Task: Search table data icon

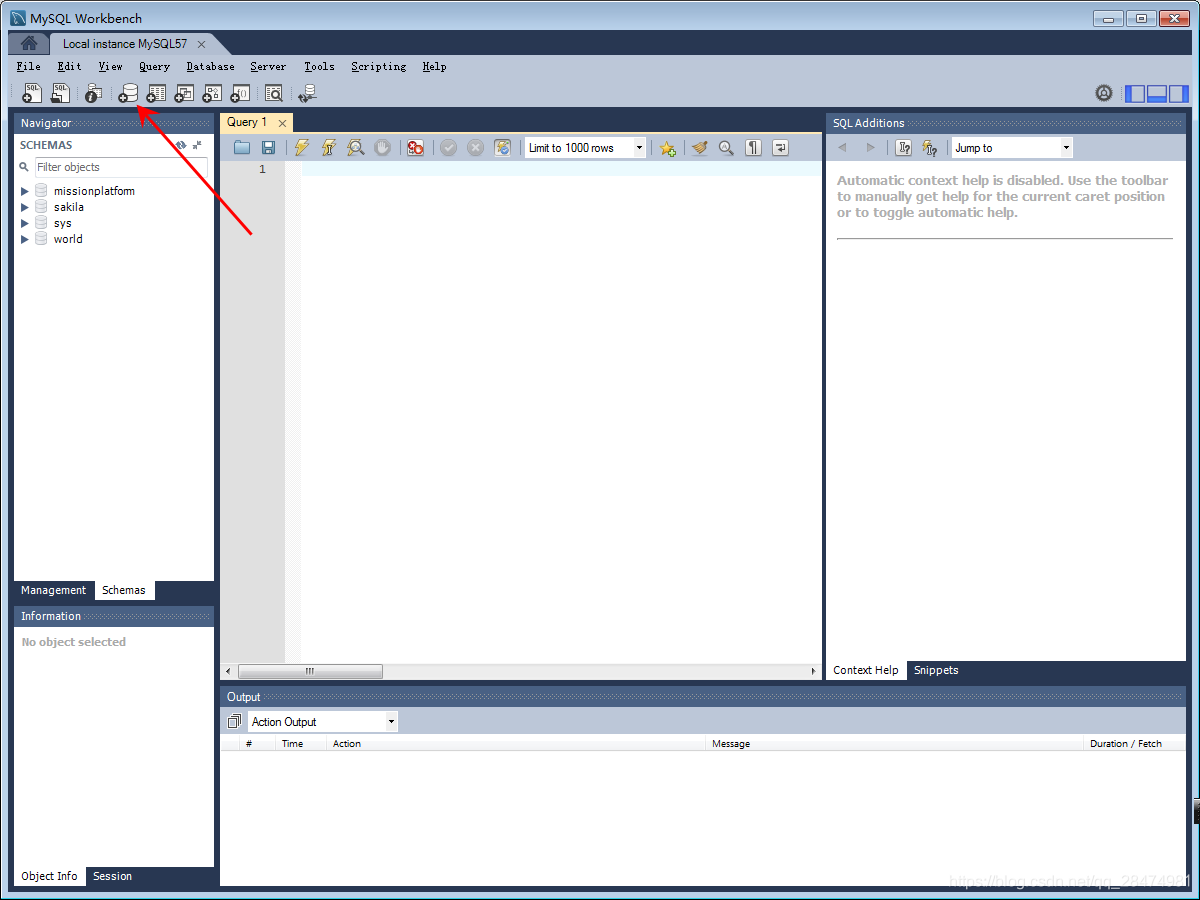Action: coord(273,93)
